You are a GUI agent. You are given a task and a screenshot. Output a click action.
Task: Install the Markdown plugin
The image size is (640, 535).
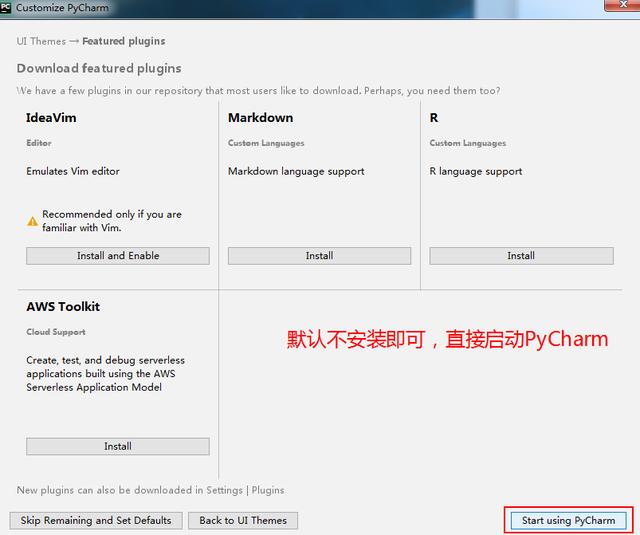pos(319,256)
